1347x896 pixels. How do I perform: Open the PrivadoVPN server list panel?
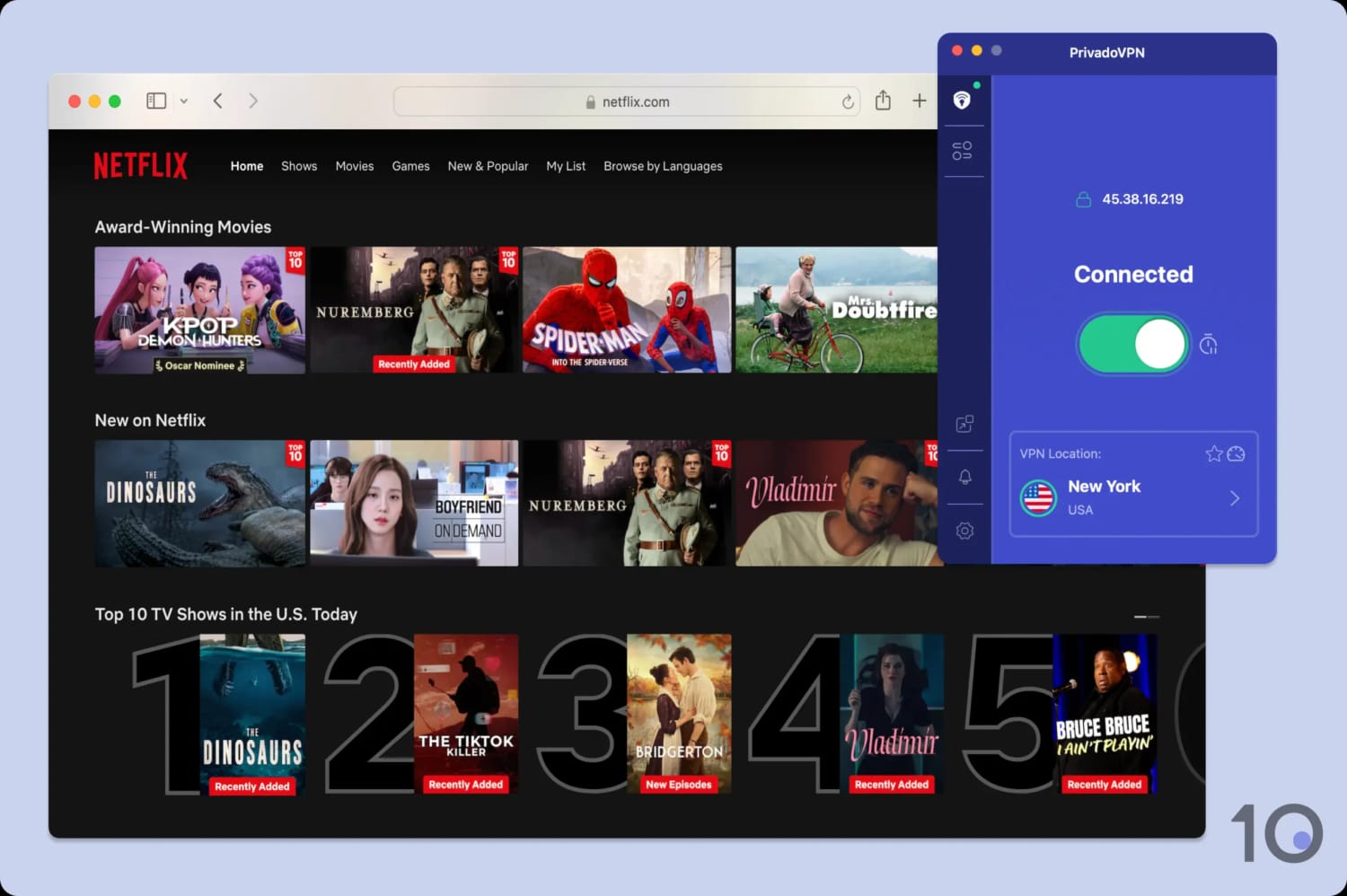[x=964, y=150]
